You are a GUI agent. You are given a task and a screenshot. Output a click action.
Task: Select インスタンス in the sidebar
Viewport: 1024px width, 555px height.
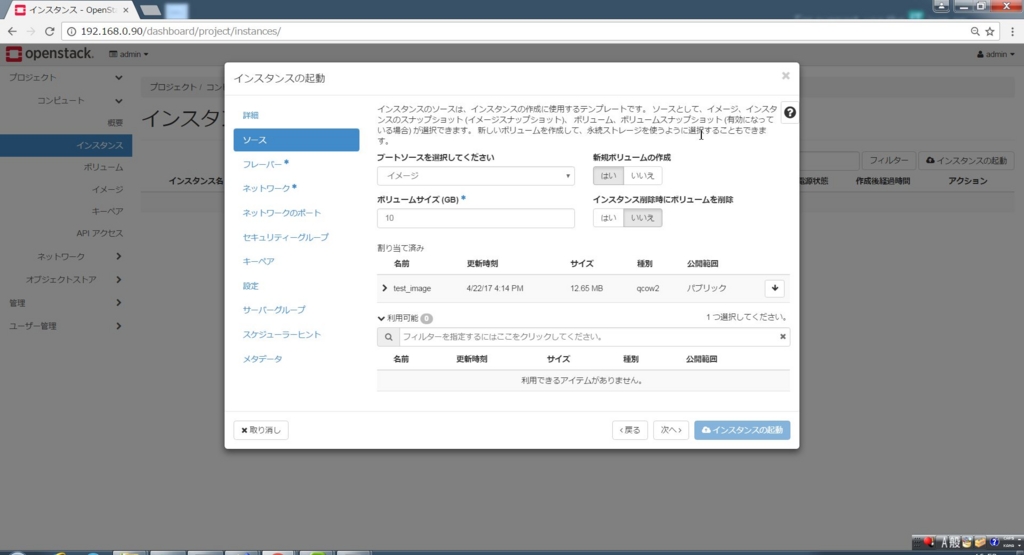coord(66,146)
